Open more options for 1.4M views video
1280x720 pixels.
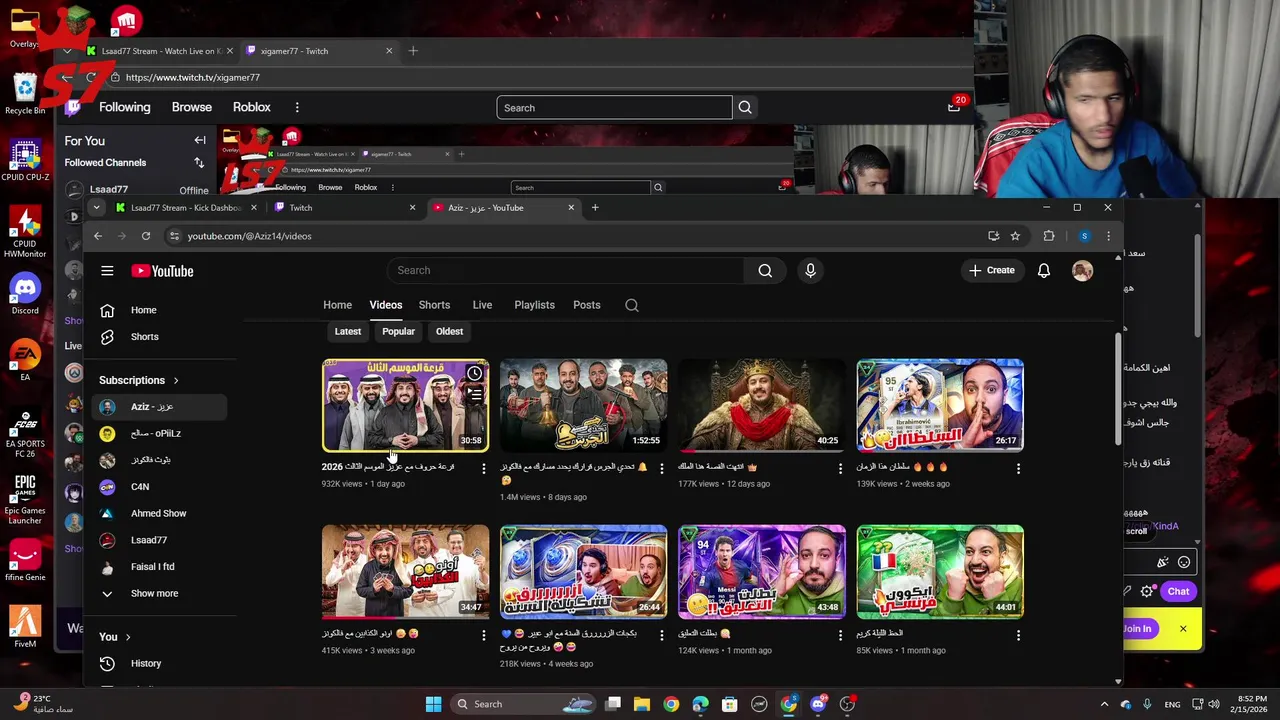(661, 468)
